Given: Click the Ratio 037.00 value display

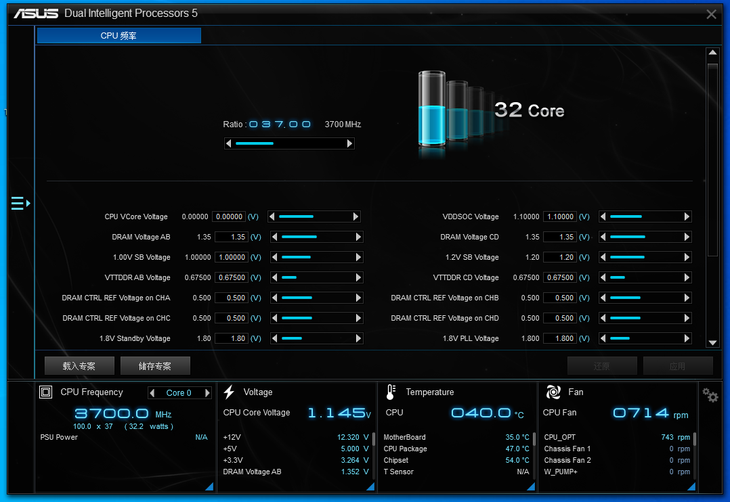Looking at the screenshot, I should click(280, 124).
